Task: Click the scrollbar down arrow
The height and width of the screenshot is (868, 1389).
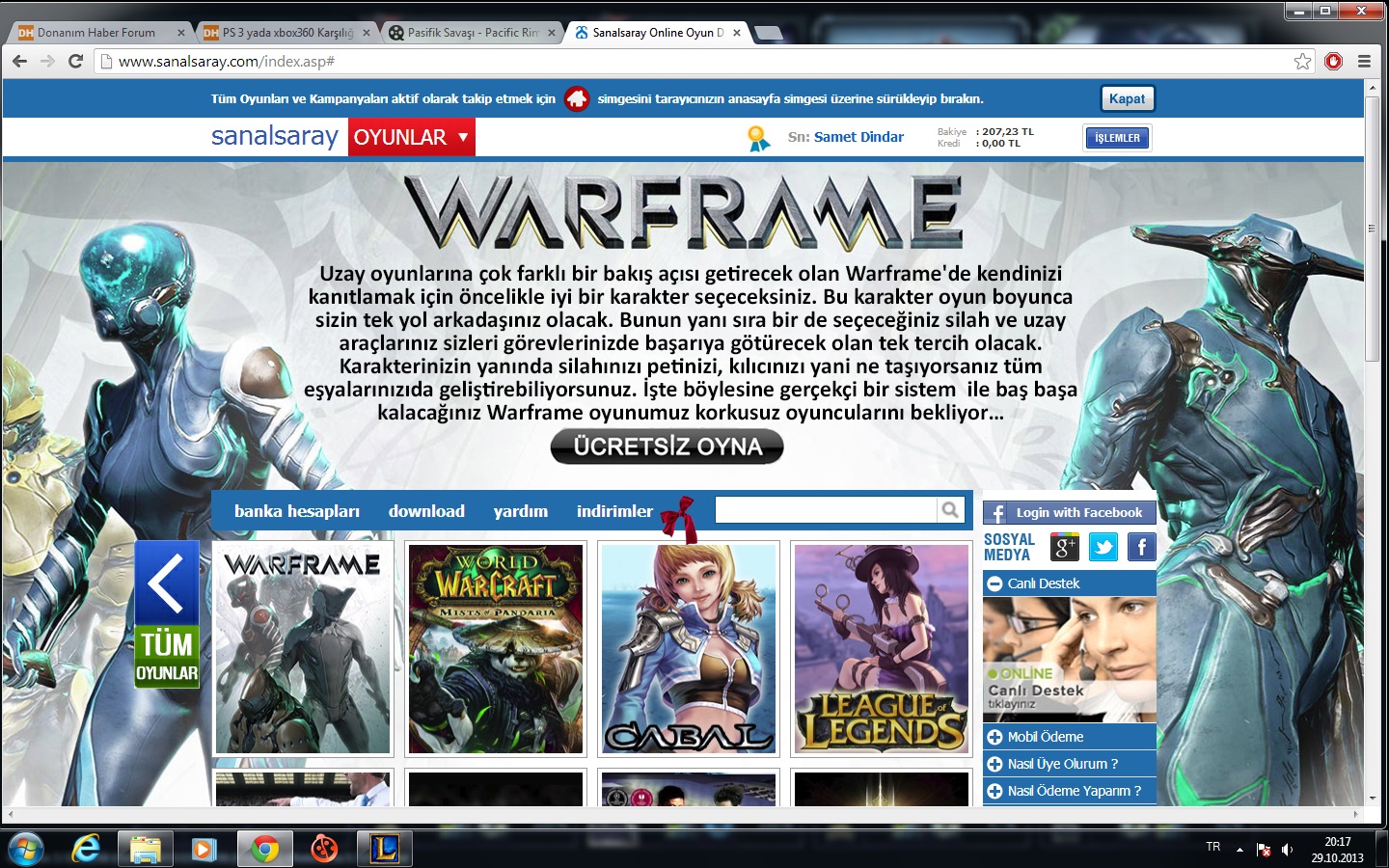Action: (x=1372, y=799)
